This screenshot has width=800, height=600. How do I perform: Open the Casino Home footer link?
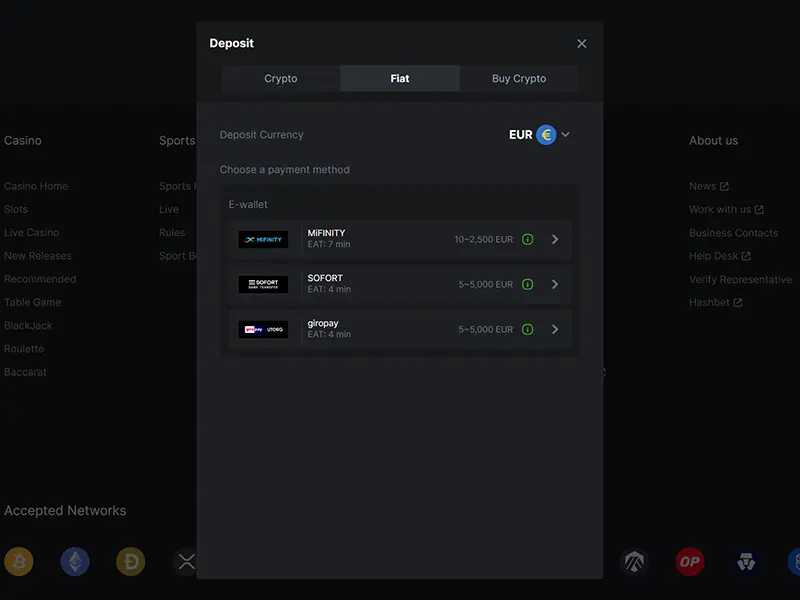pyautogui.click(x=36, y=186)
